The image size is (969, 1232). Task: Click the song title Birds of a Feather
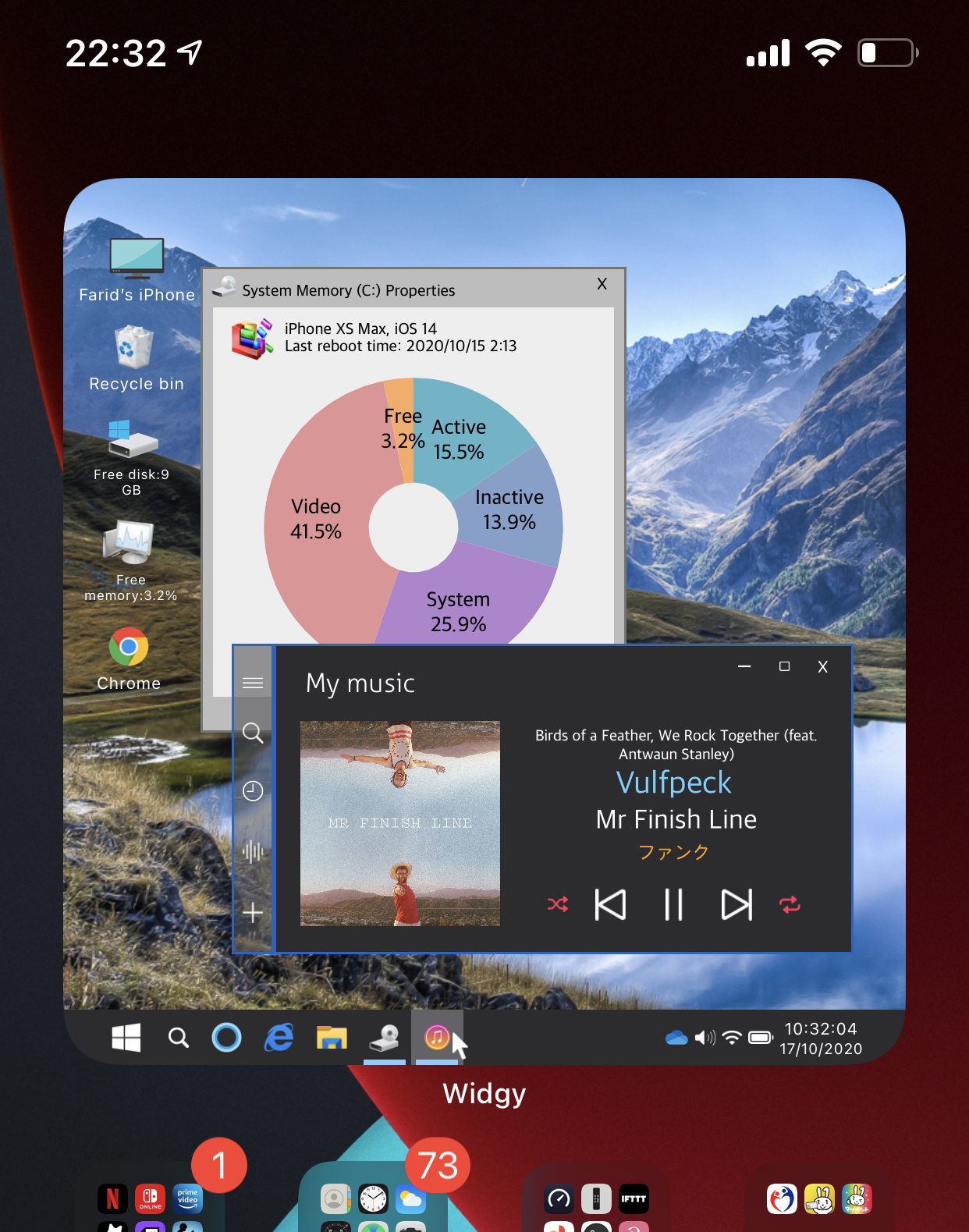tap(676, 744)
